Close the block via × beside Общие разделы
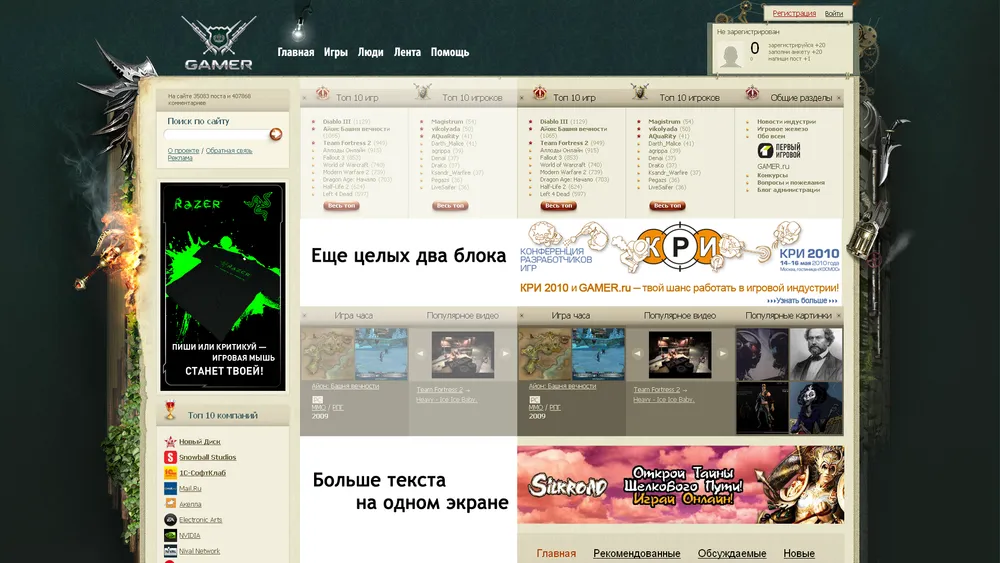Image resolution: width=1000 pixels, height=563 pixels. (839, 98)
